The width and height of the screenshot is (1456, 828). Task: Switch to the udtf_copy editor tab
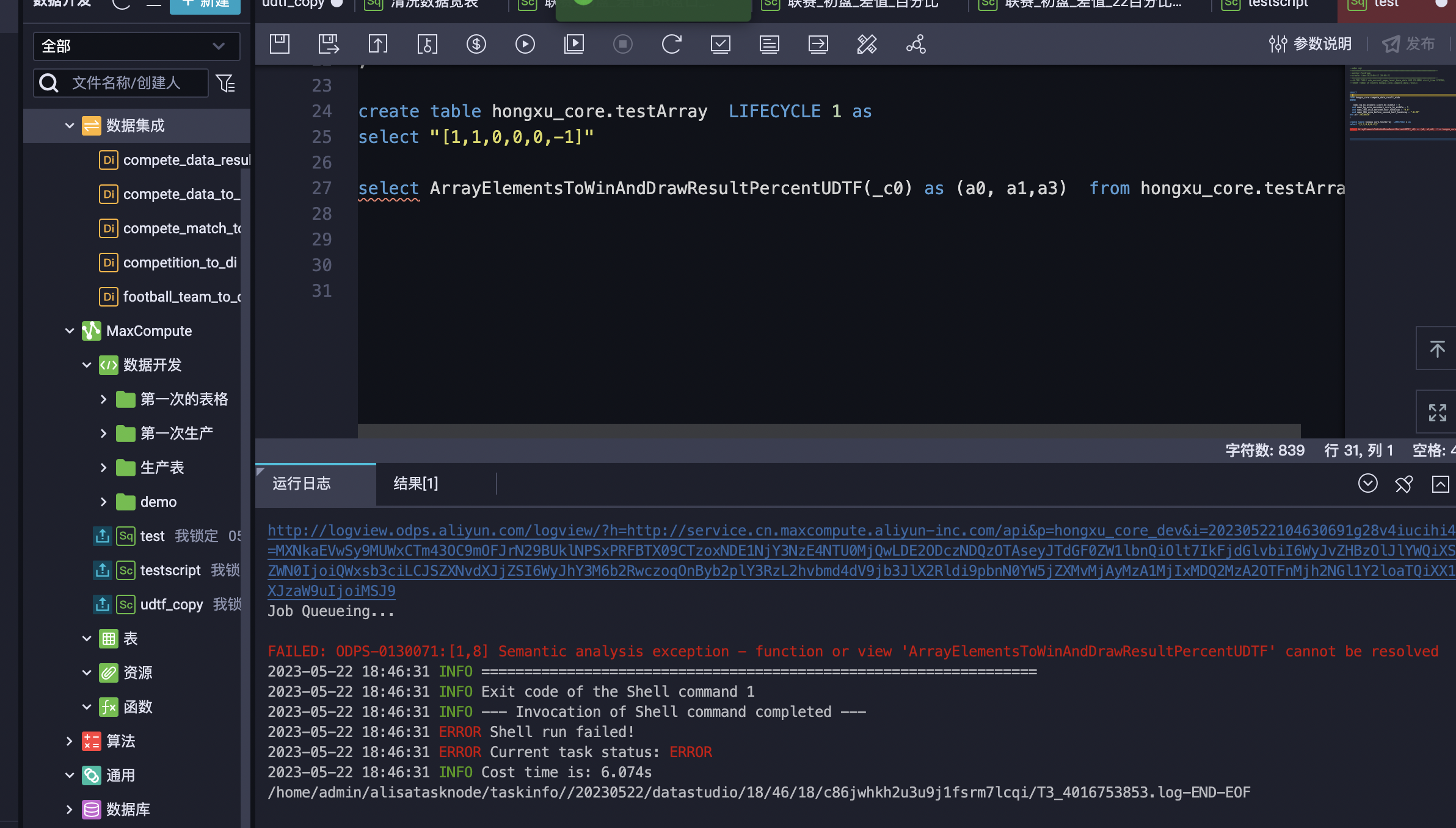click(302, 4)
